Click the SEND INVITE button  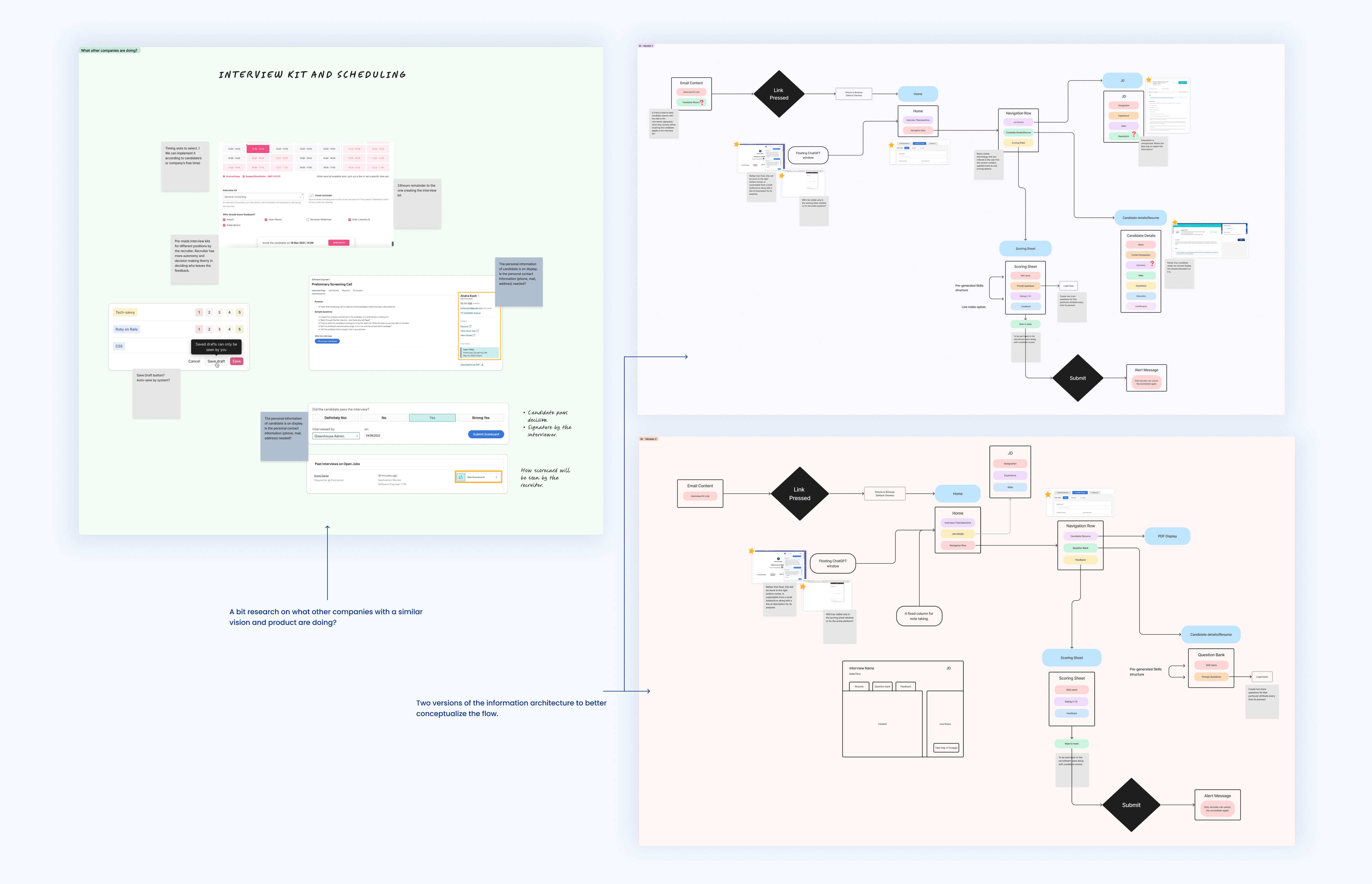pyautogui.click(x=338, y=243)
